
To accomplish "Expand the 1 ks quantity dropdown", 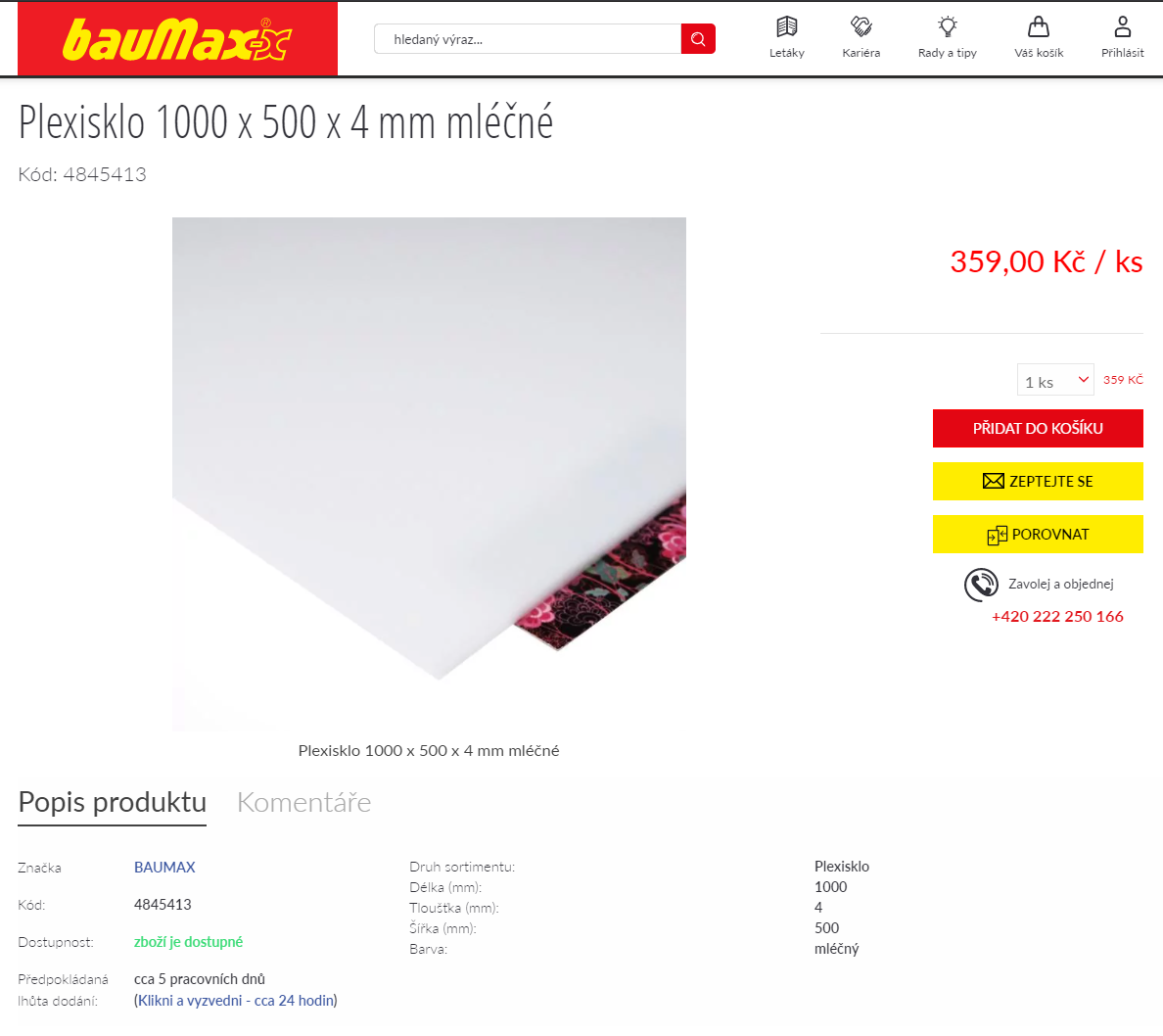I will pos(1055,380).
